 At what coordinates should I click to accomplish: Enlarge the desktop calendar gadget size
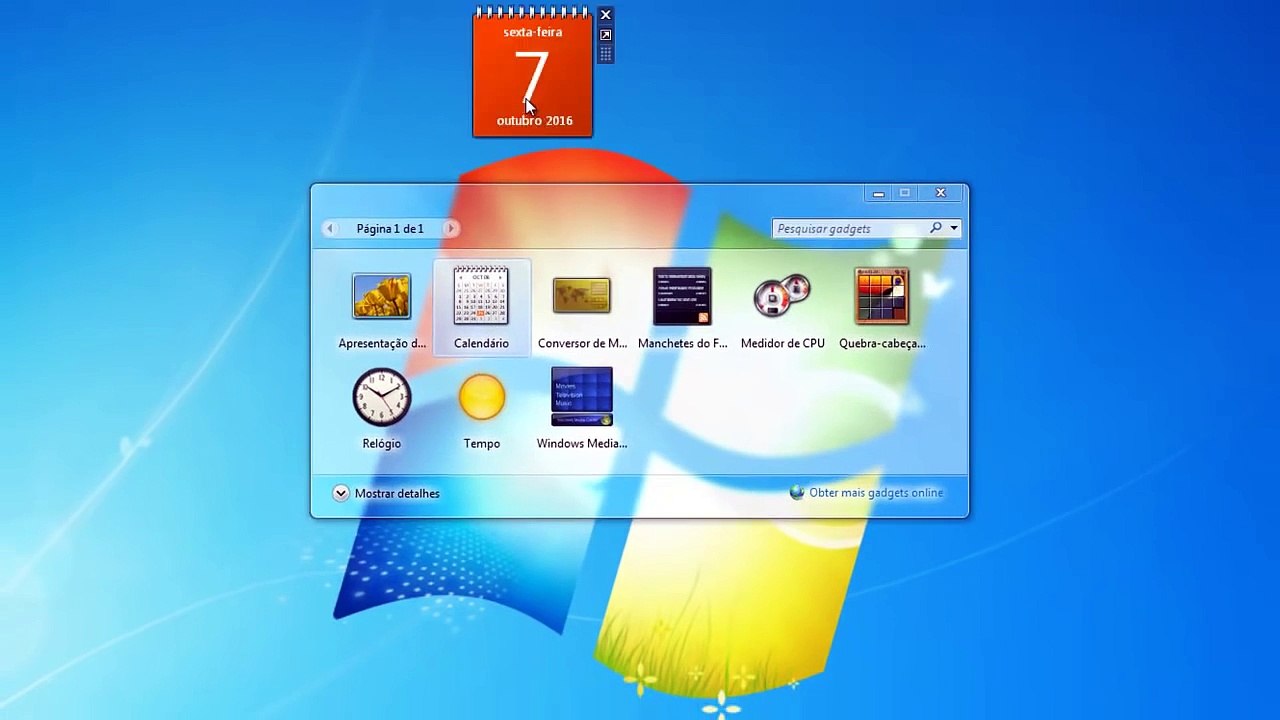click(x=605, y=35)
